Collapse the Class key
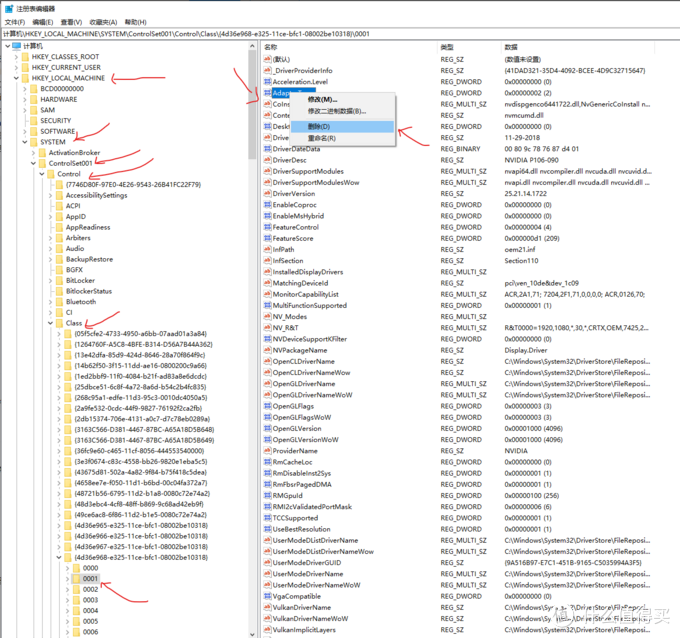 click(x=50, y=323)
